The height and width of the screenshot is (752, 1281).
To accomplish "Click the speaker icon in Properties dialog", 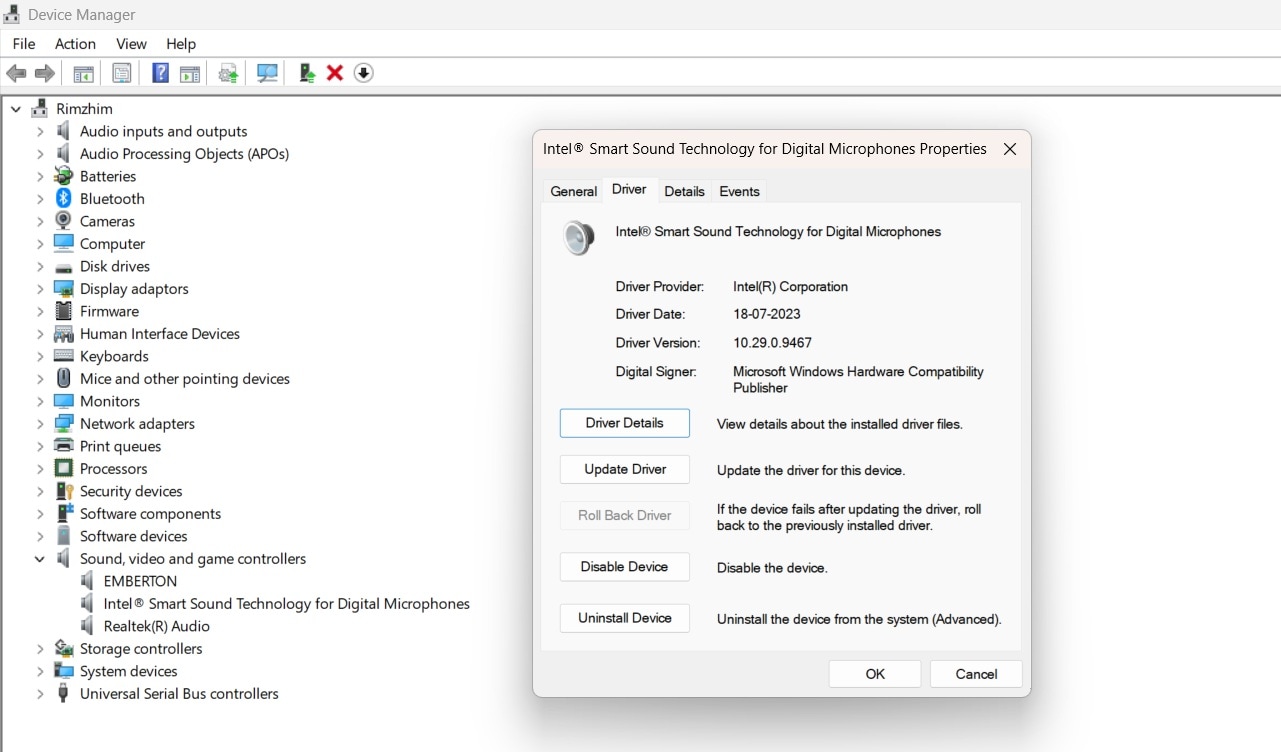I will click(579, 238).
